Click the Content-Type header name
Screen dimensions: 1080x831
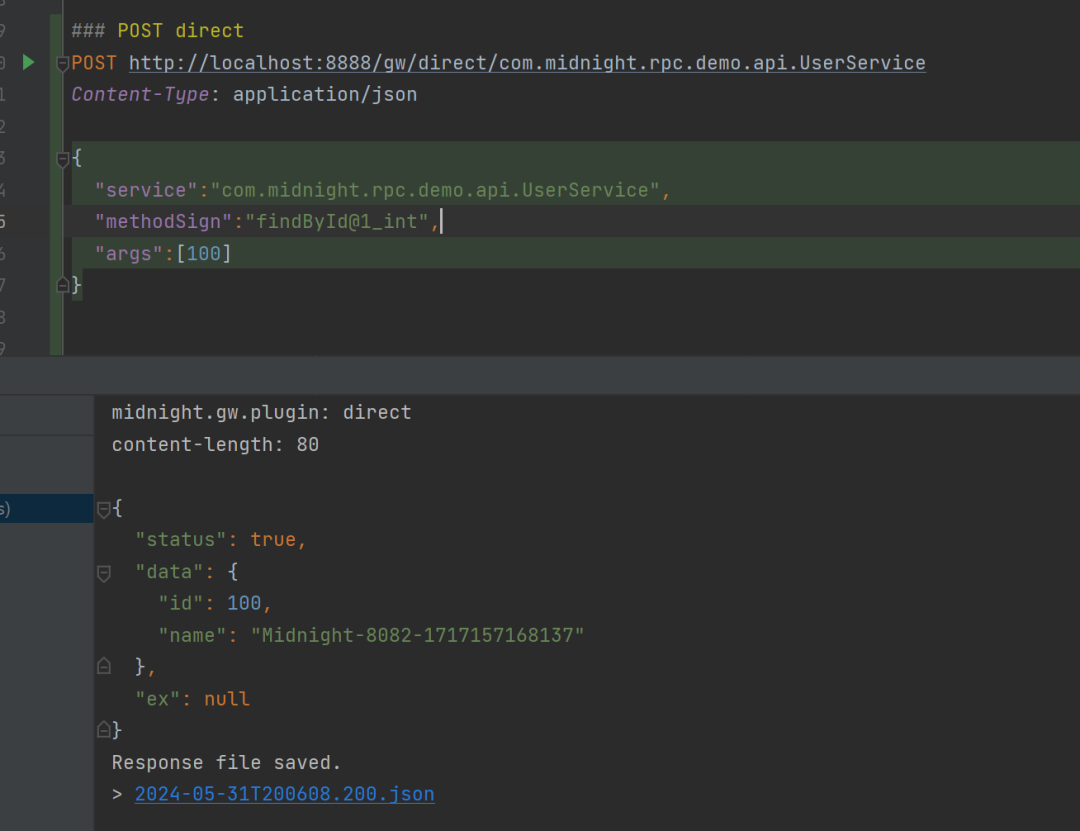pyautogui.click(x=140, y=94)
